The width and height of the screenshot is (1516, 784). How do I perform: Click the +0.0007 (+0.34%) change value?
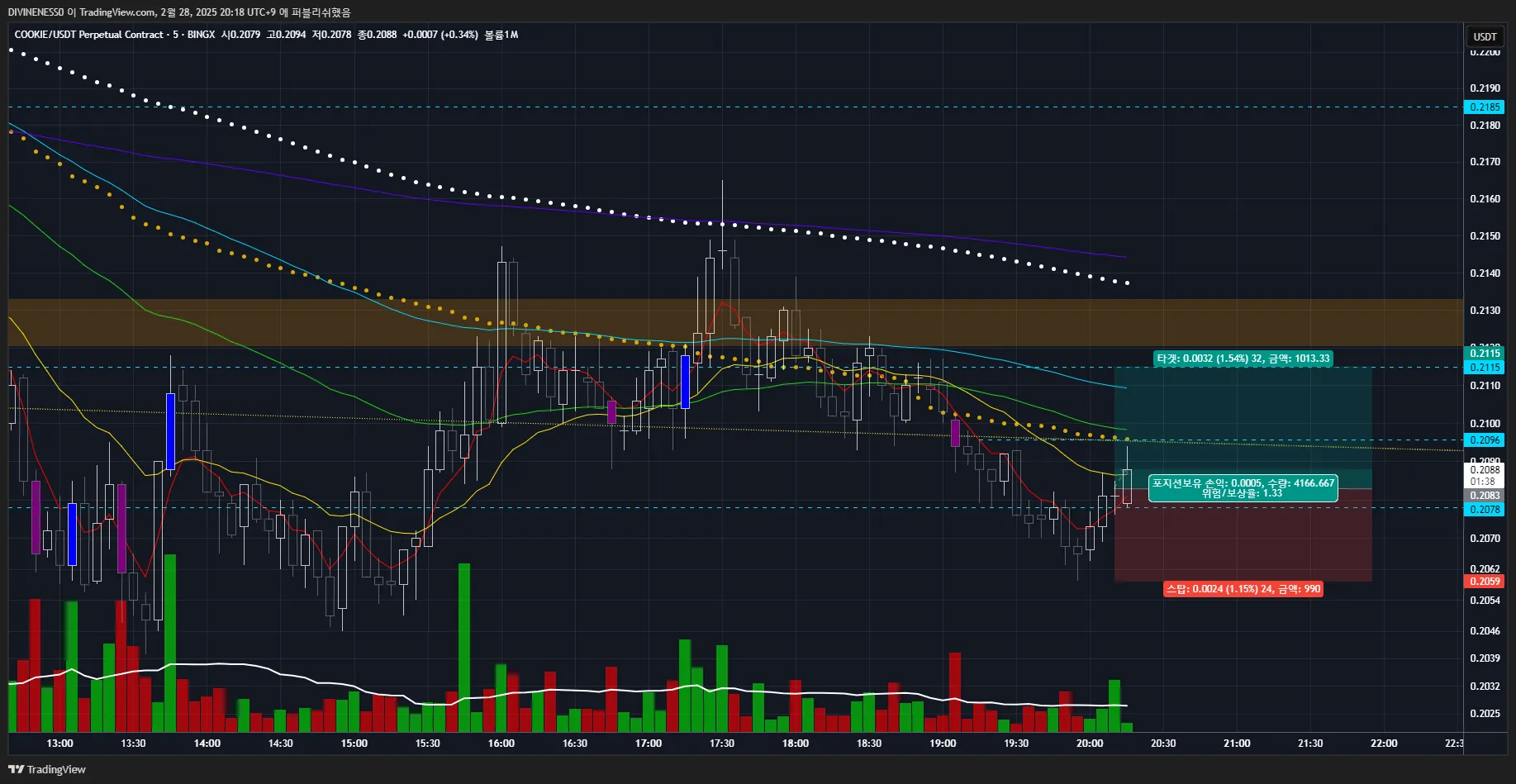440,35
